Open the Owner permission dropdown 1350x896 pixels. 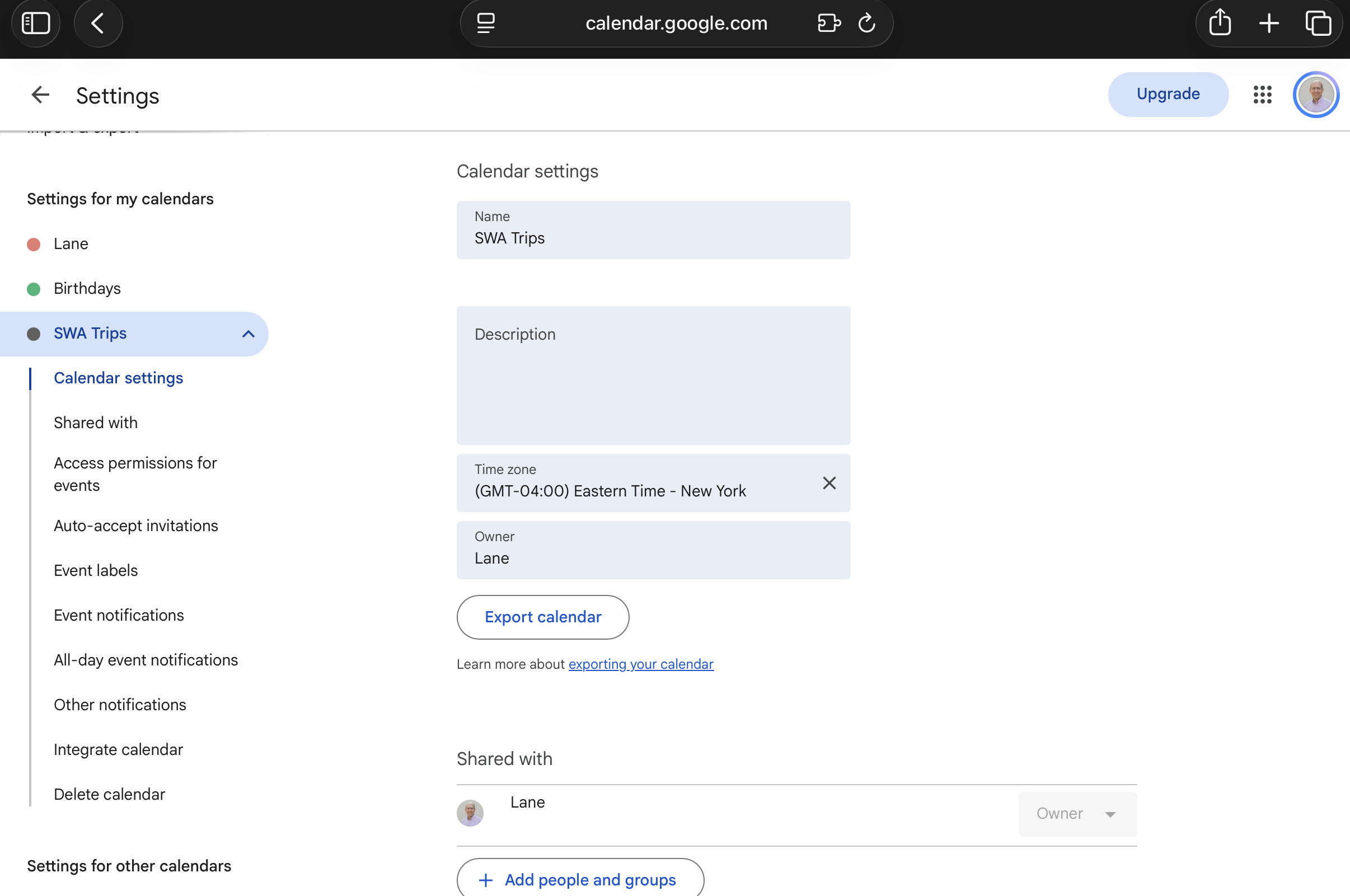tap(1077, 814)
